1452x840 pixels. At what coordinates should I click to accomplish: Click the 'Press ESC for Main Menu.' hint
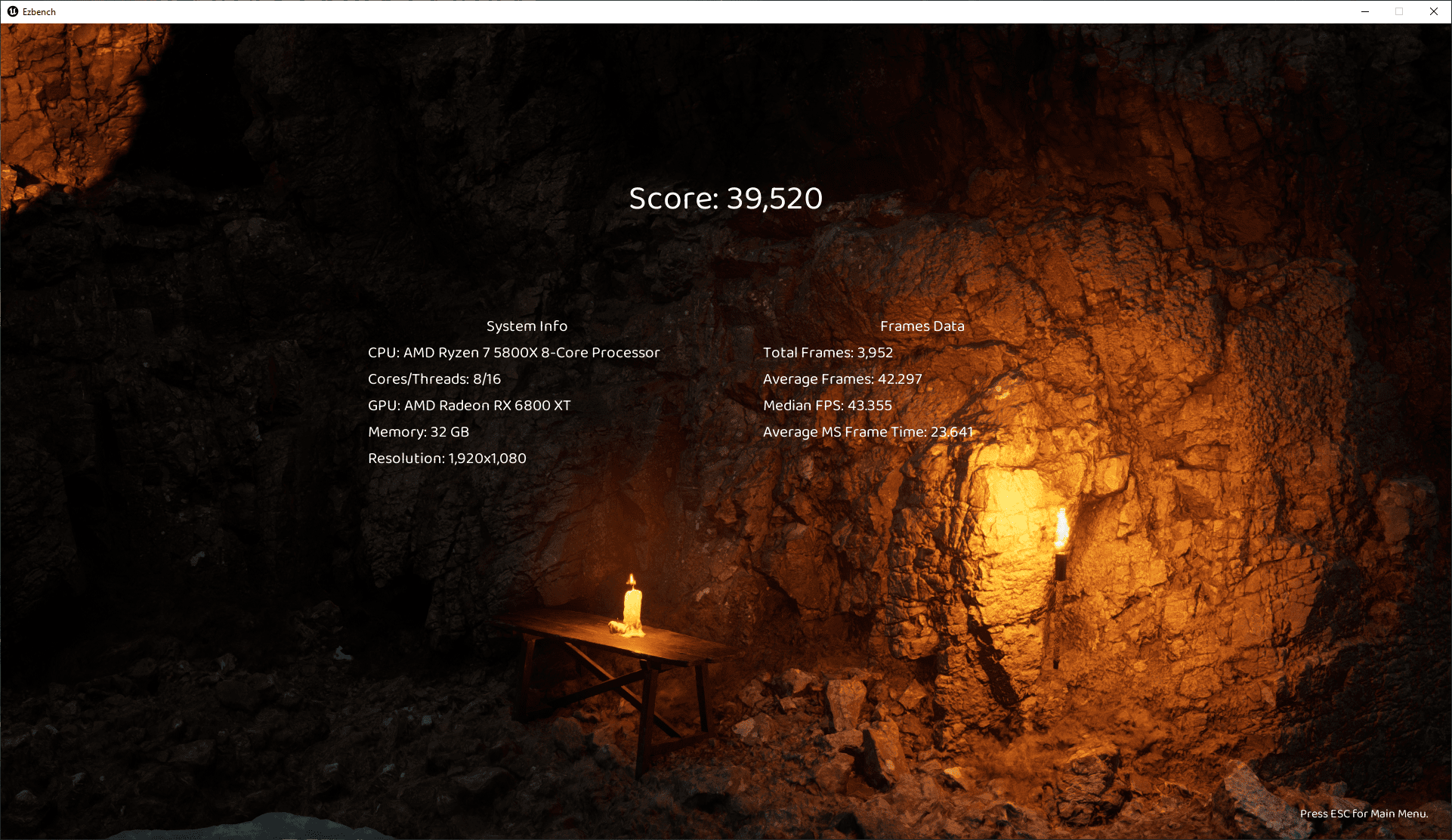click(x=1364, y=814)
